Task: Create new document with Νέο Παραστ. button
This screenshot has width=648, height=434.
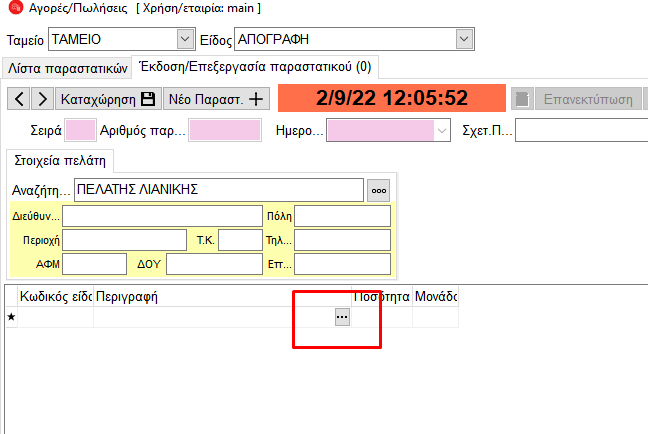Action: pos(217,99)
